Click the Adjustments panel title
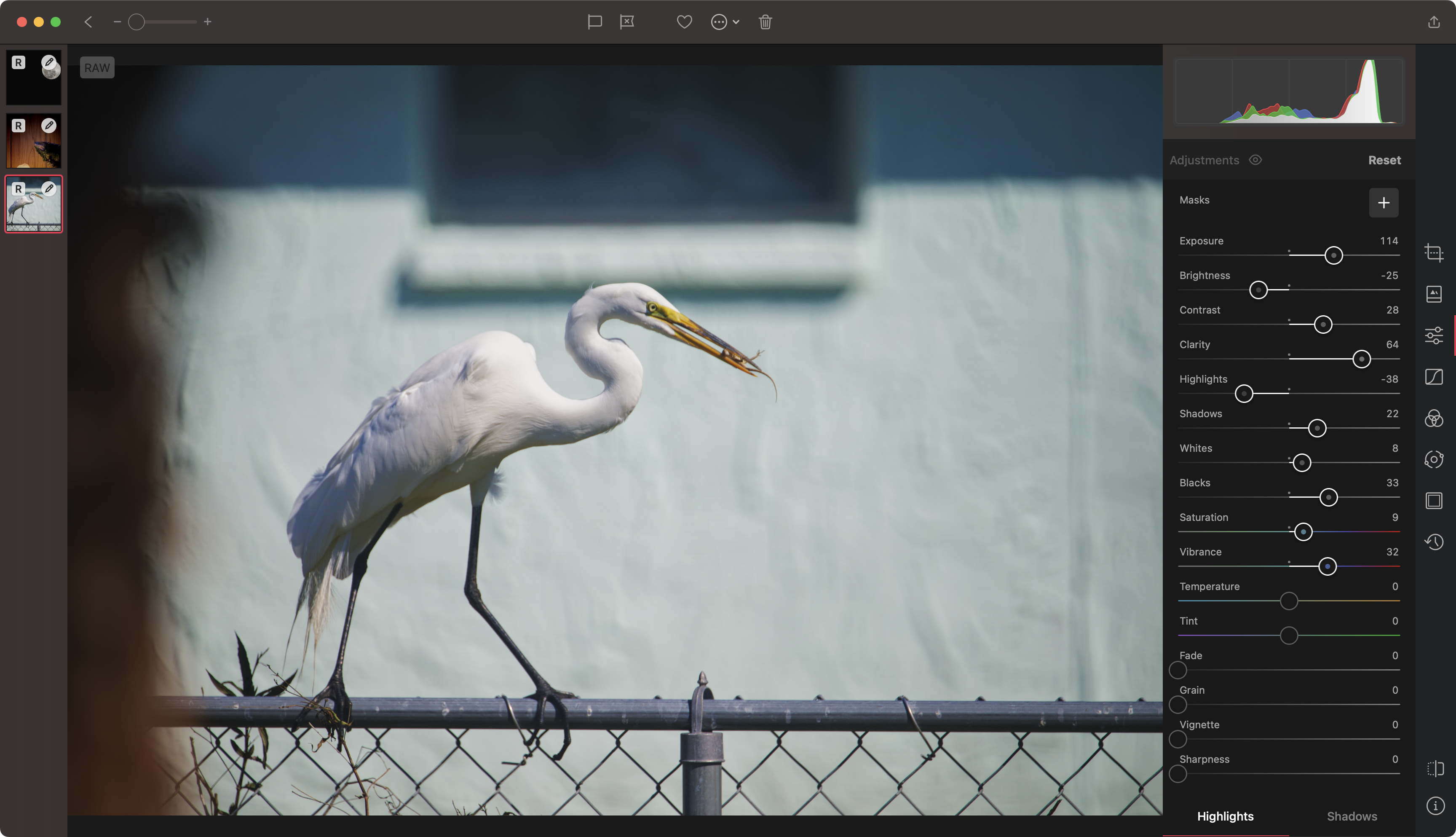Image resolution: width=1456 pixels, height=837 pixels. [x=1204, y=160]
